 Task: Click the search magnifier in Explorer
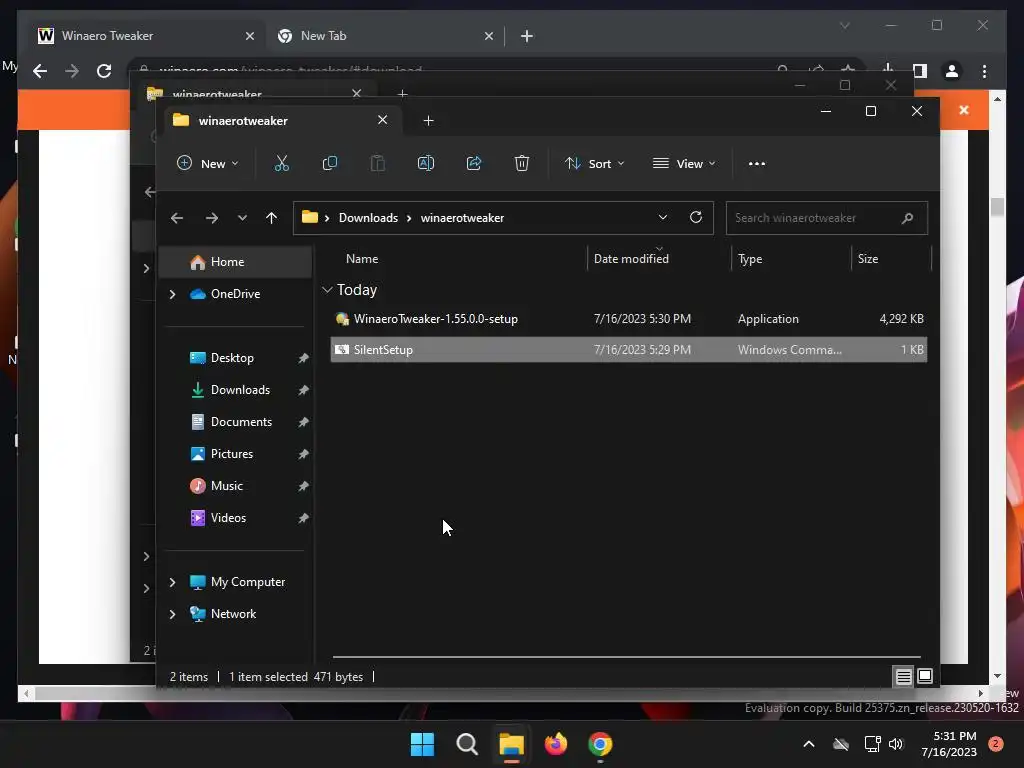click(907, 218)
